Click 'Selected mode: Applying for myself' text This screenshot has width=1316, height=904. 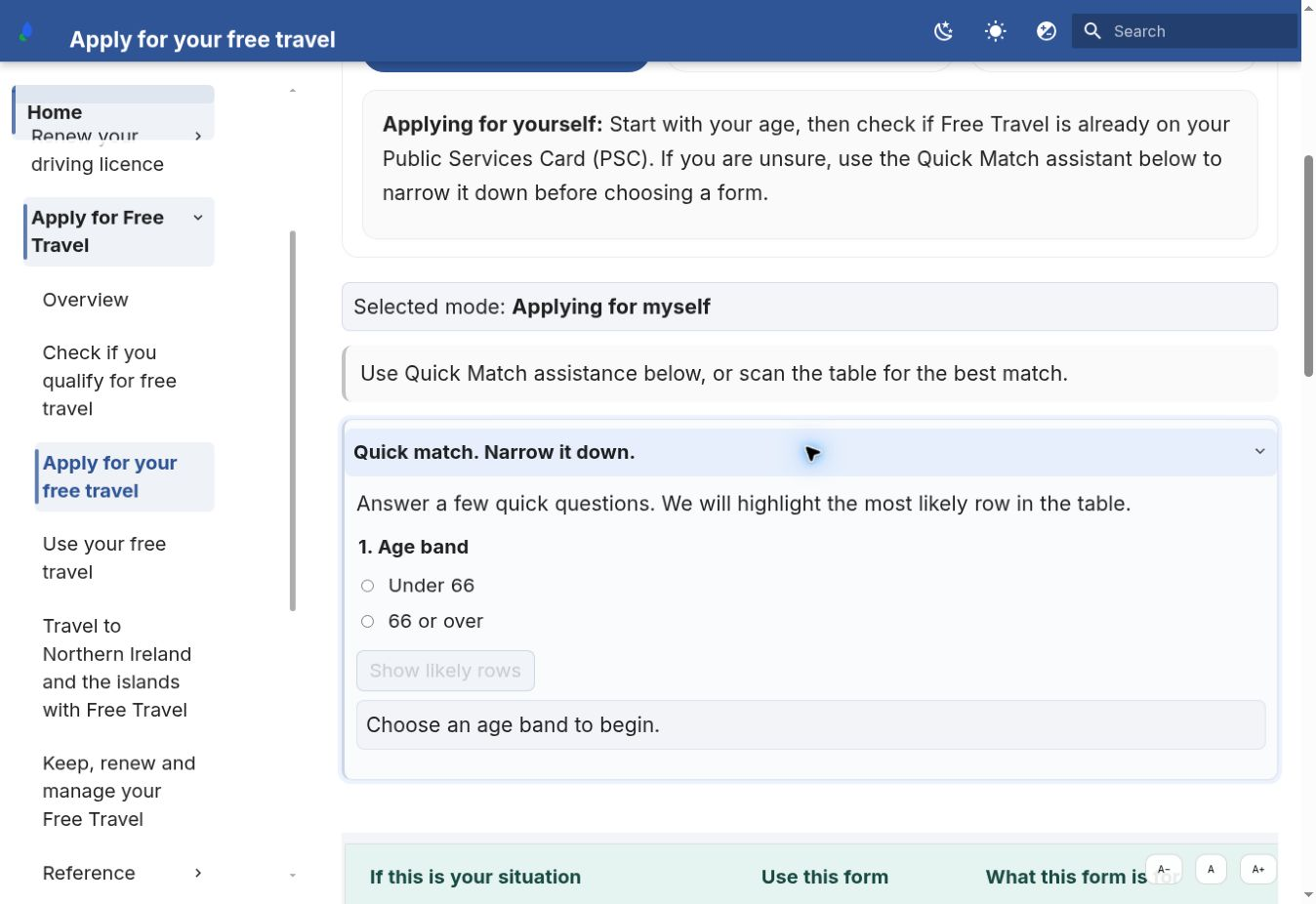click(x=532, y=307)
